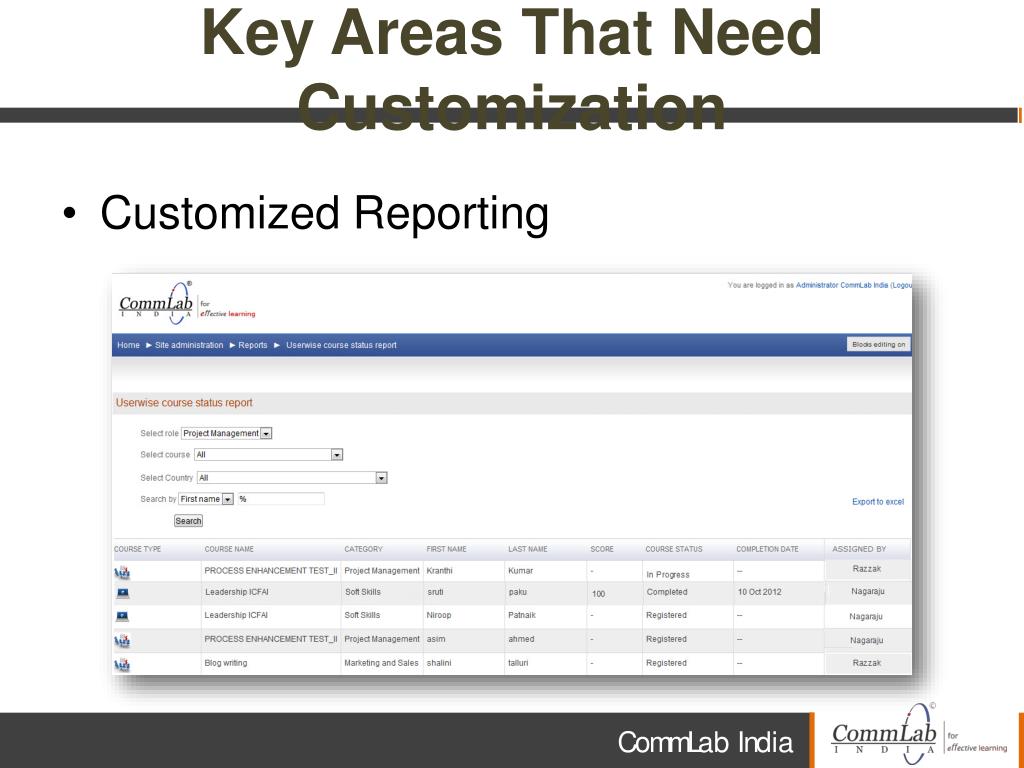Image resolution: width=1024 pixels, height=768 pixels.
Task: Sort by FIRST NAME column header
Action: [446, 549]
